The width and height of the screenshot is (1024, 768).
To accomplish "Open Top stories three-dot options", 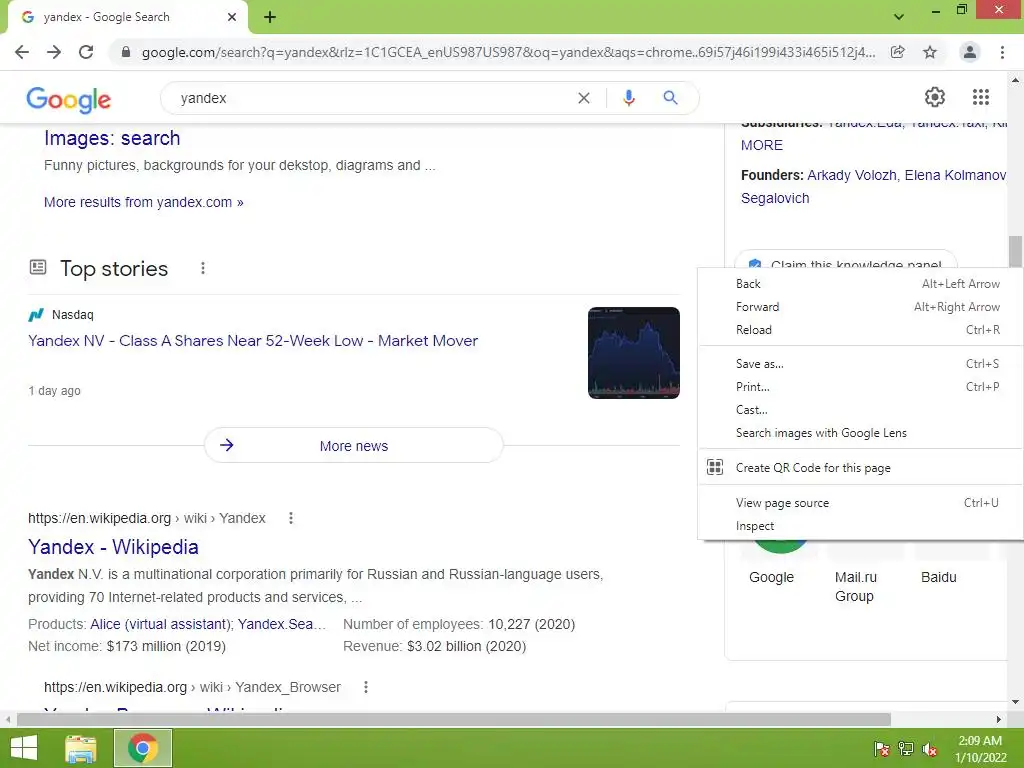I will pos(203,268).
